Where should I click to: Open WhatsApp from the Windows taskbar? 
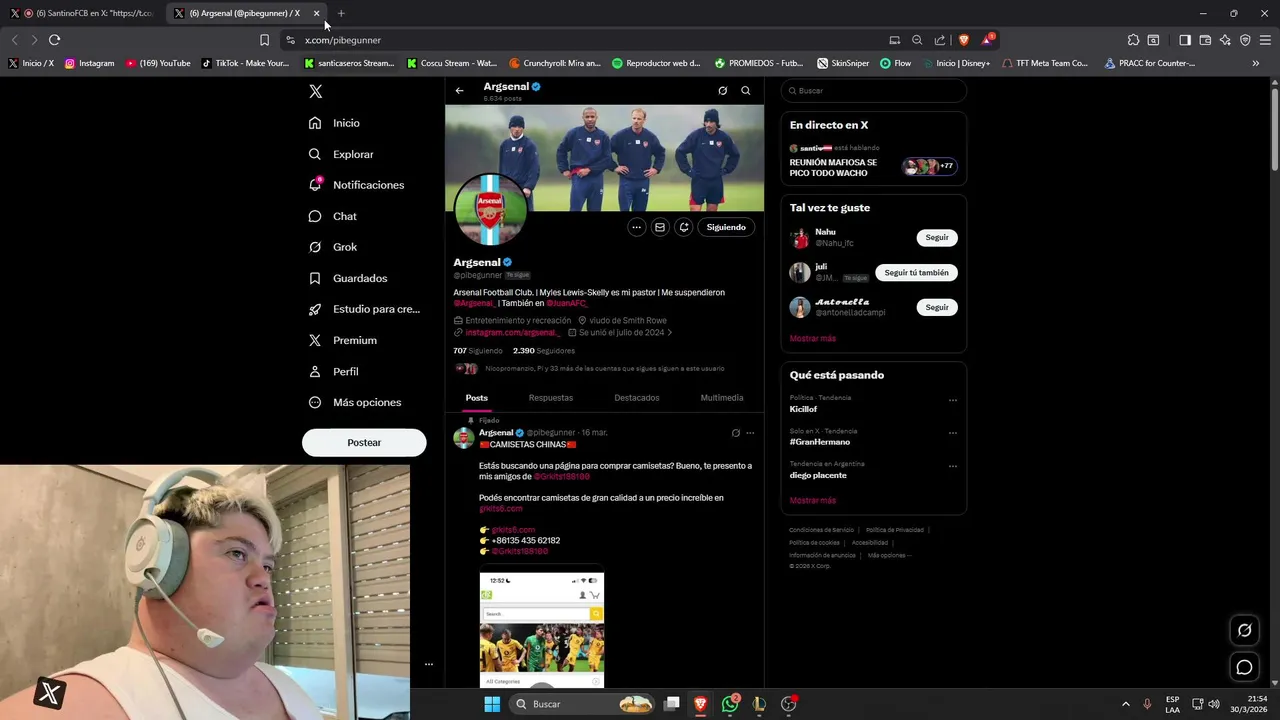(x=730, y=704)
